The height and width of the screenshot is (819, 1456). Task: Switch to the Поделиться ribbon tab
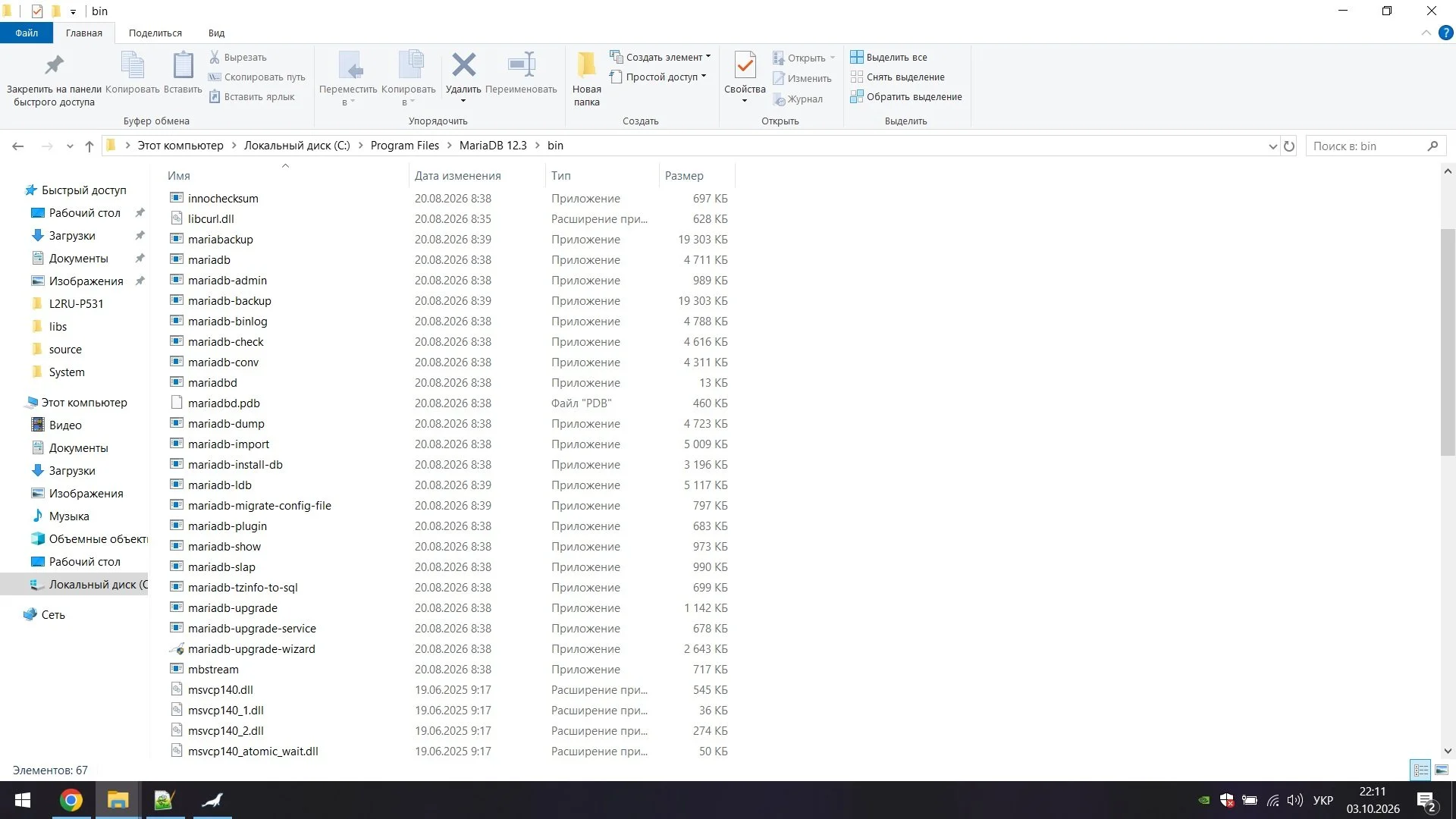(x=155, y=33)
